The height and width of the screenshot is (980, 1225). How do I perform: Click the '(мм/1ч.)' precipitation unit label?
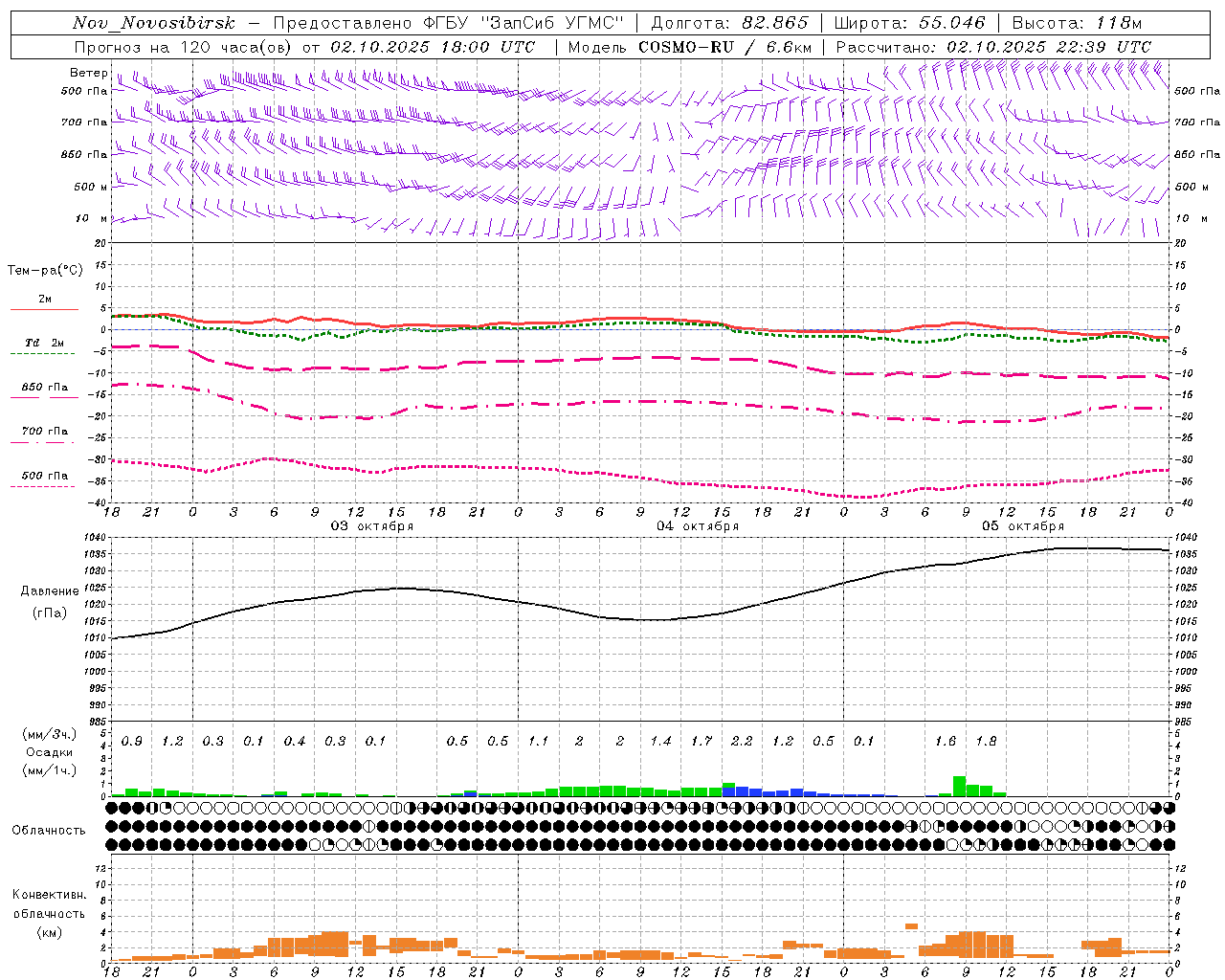(x=49, y=770)
